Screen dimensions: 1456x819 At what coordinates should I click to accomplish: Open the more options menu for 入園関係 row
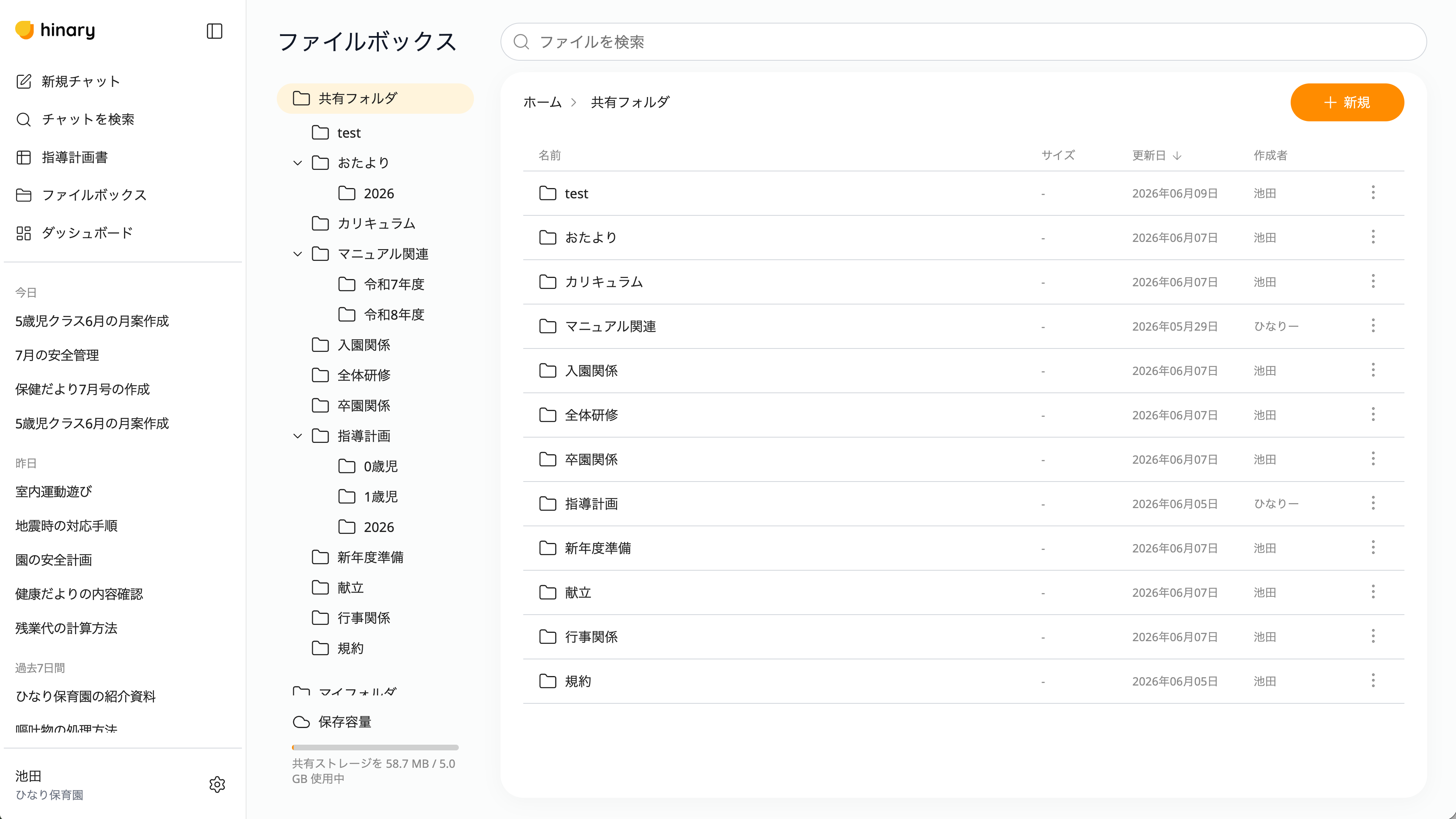[1373, 370]
